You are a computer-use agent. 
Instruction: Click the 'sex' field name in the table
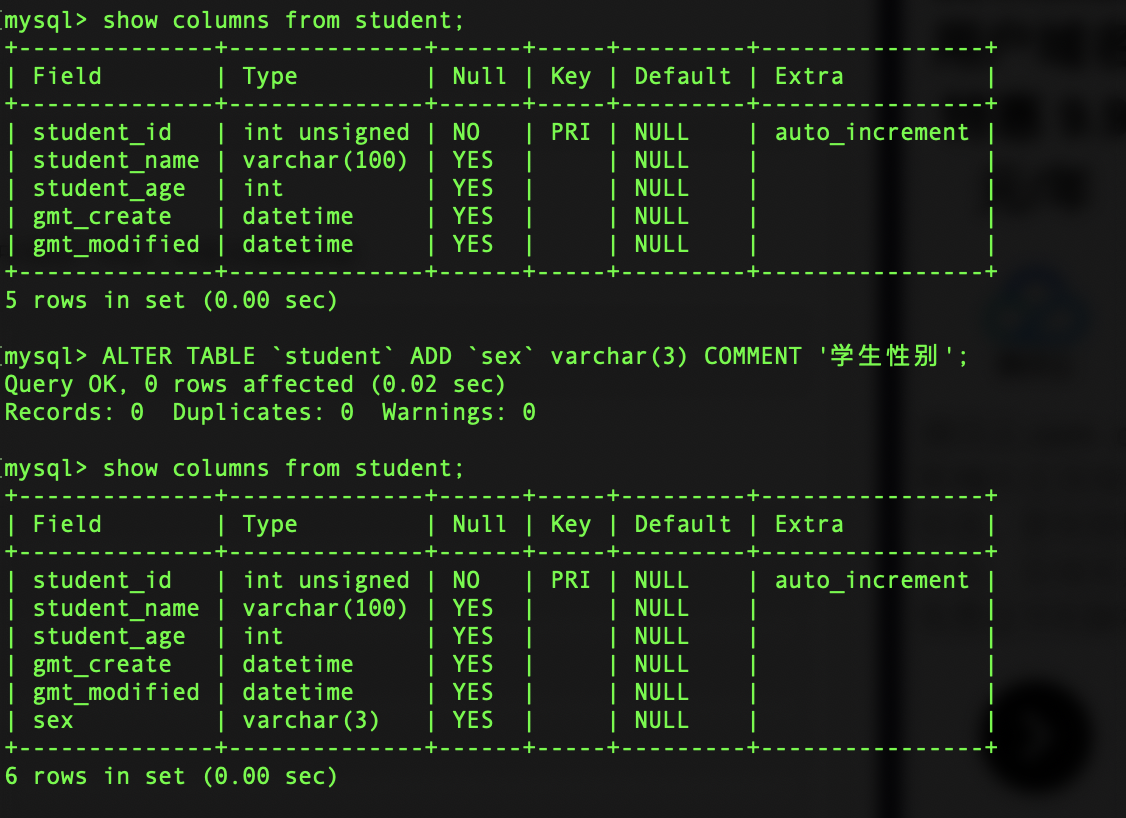53,720
